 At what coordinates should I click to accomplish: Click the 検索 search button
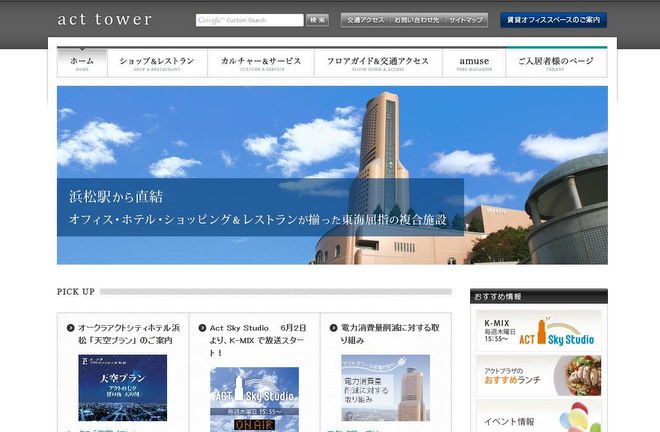[317, 20]
